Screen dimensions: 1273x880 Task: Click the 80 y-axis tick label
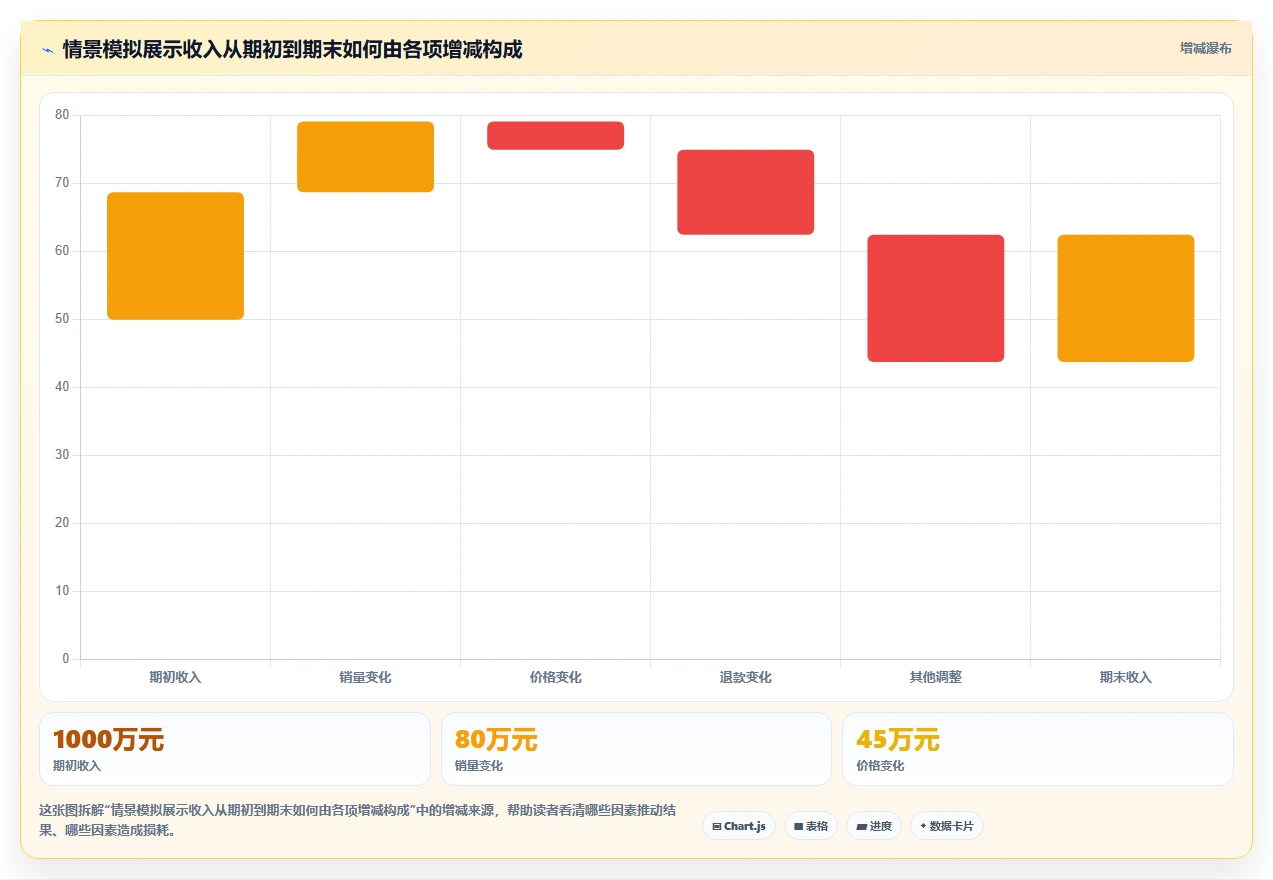62,115
